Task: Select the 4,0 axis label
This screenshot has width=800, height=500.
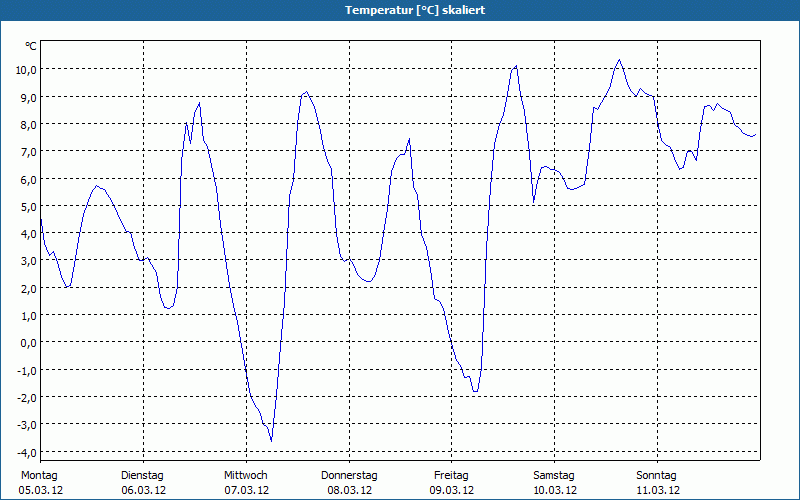Action: pyautogui.click(x=29, y=234)
